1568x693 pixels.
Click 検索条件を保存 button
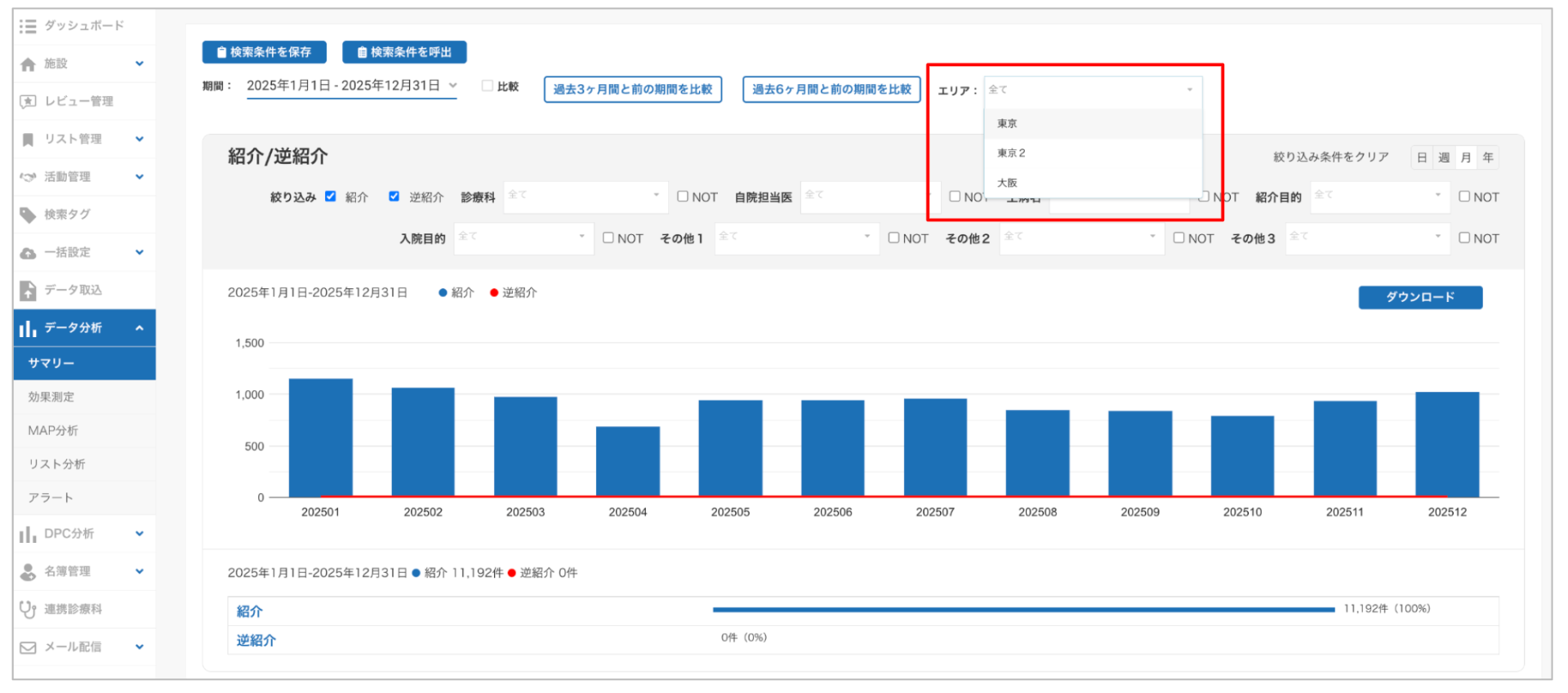pyautogui.click(x=264, y=52)
